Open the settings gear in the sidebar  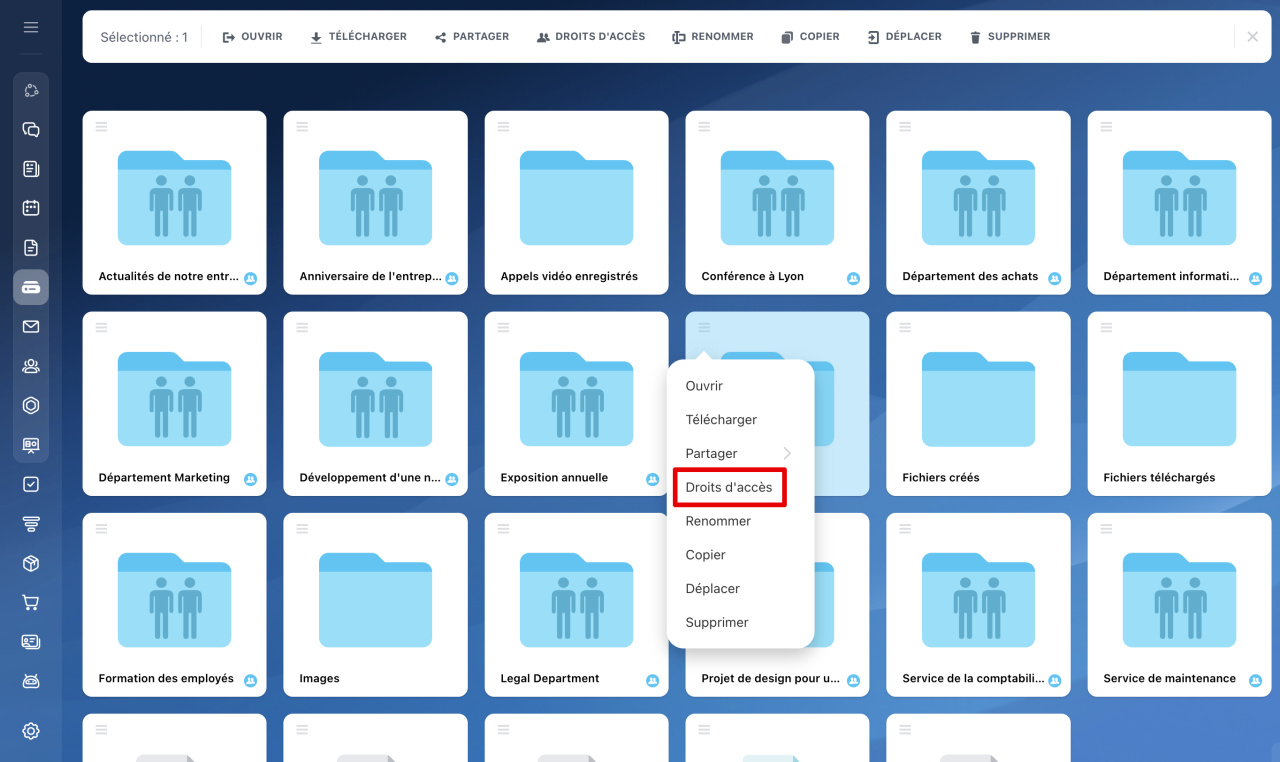pyautogui.click(x=31, y=731)
